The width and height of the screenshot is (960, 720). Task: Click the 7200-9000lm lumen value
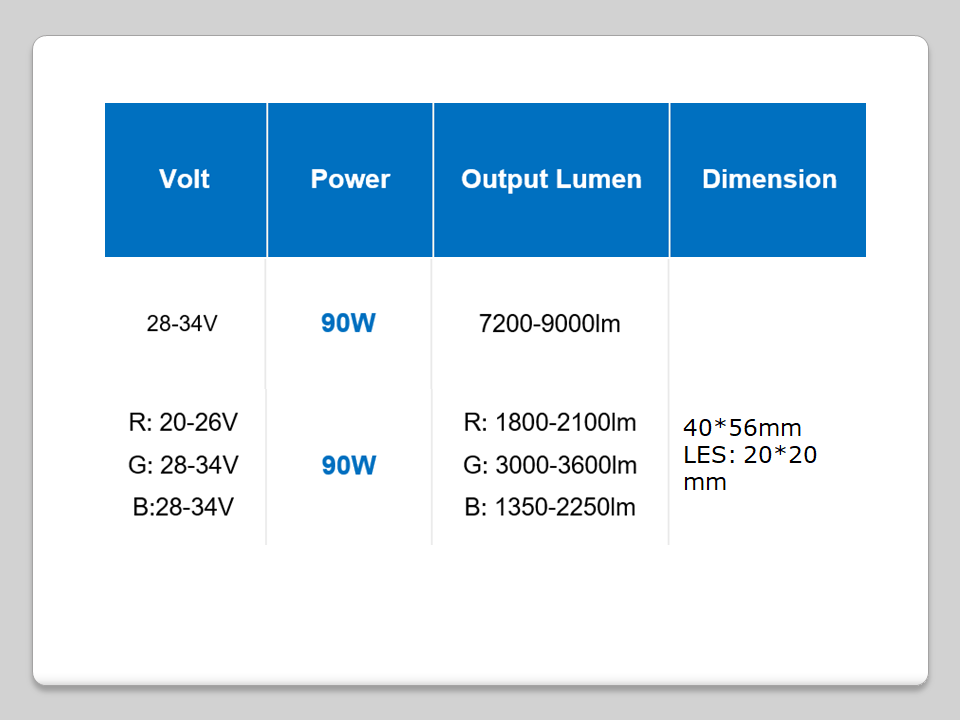click(550, 324)
